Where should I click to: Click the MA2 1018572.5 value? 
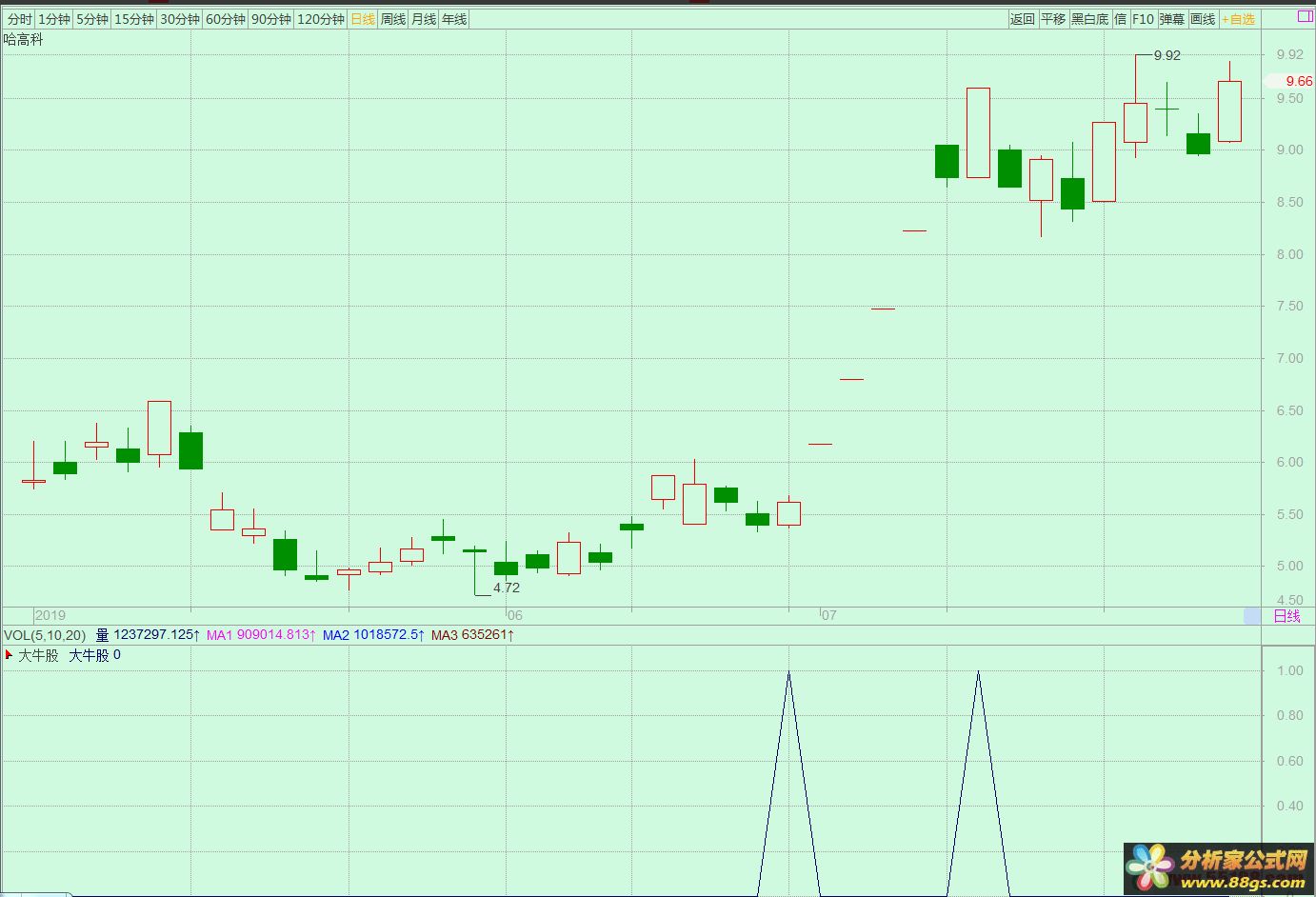373,635
